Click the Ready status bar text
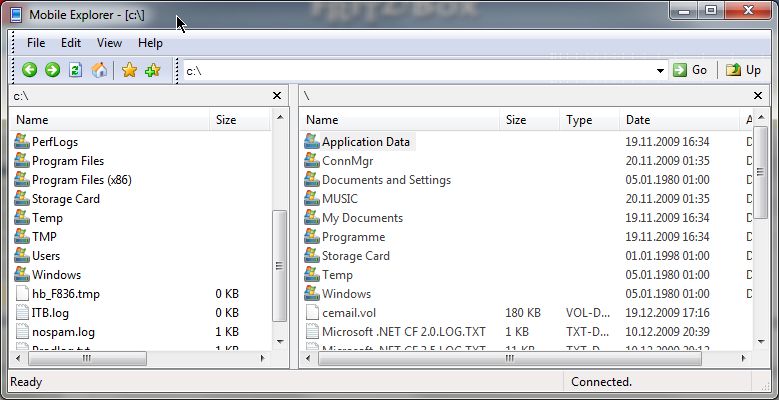 [26, 382]
